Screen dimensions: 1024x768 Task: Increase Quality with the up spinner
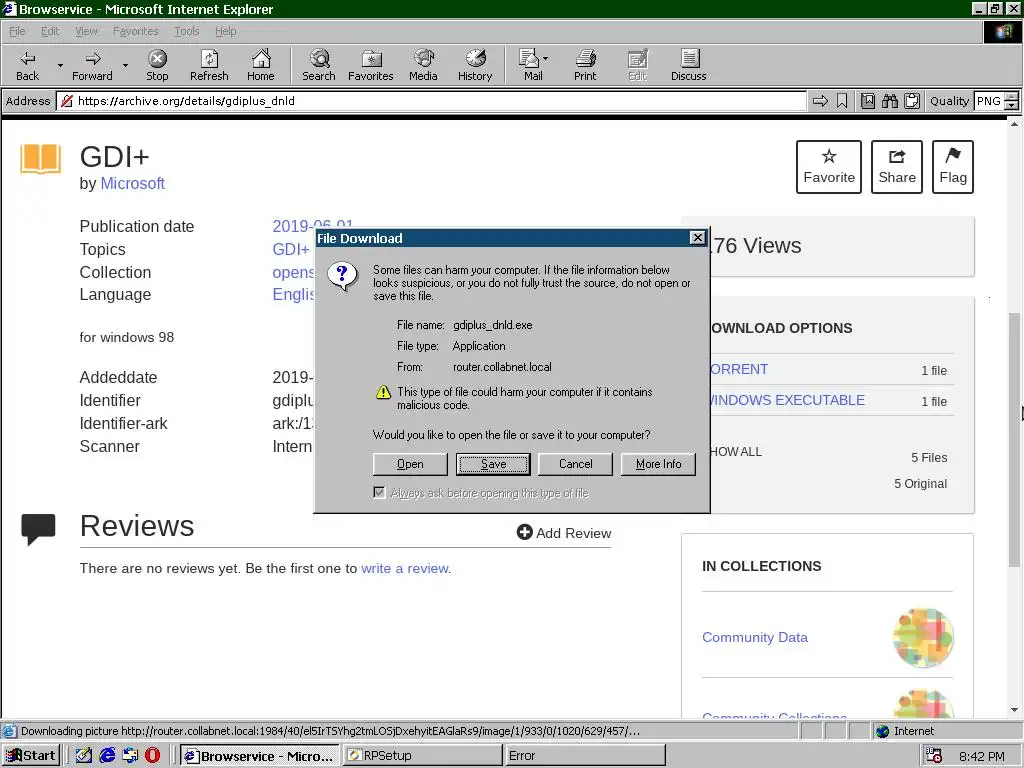(1011, 97)
